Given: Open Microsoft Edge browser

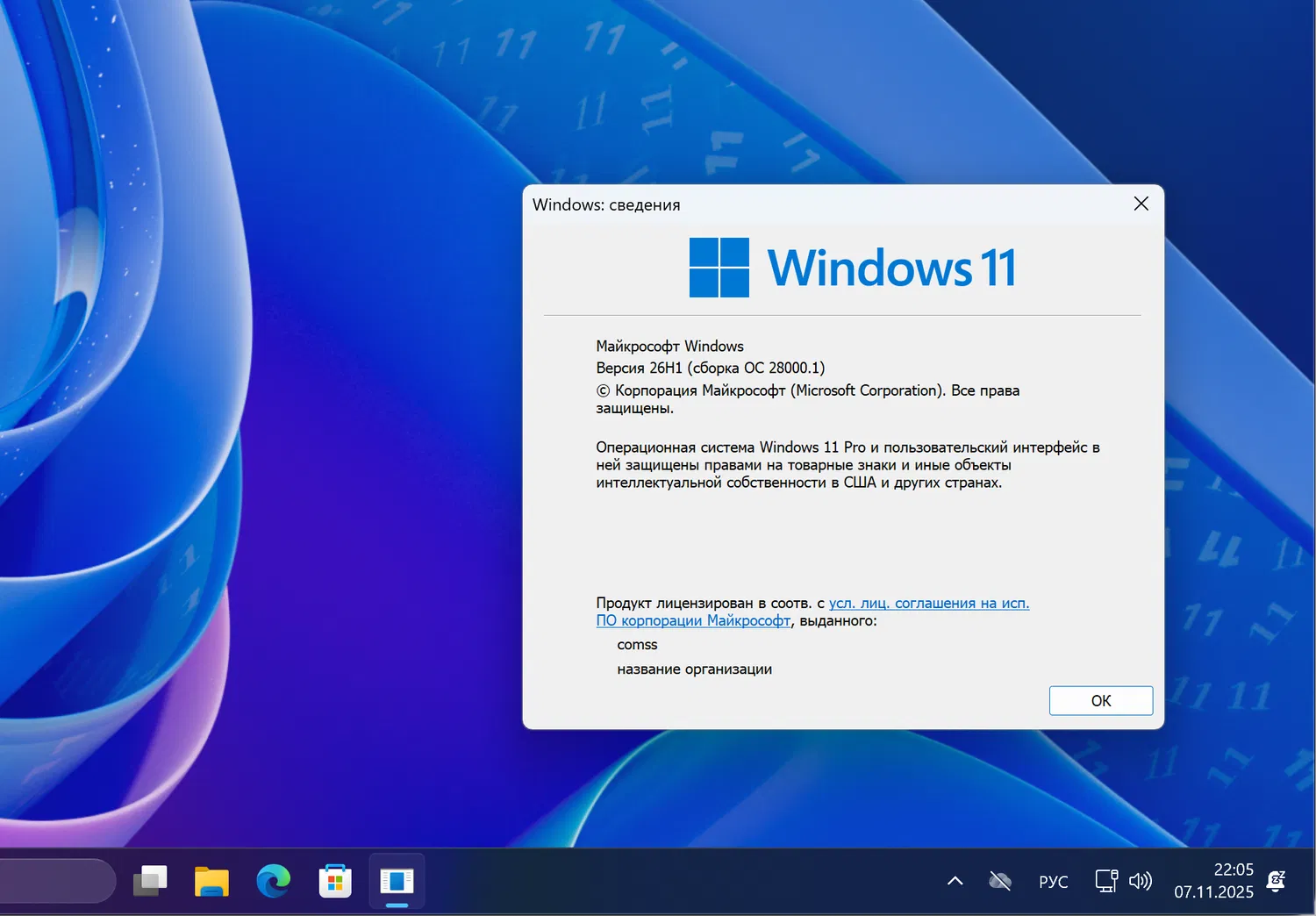Looking at the screenshot, I should [274, 881].
